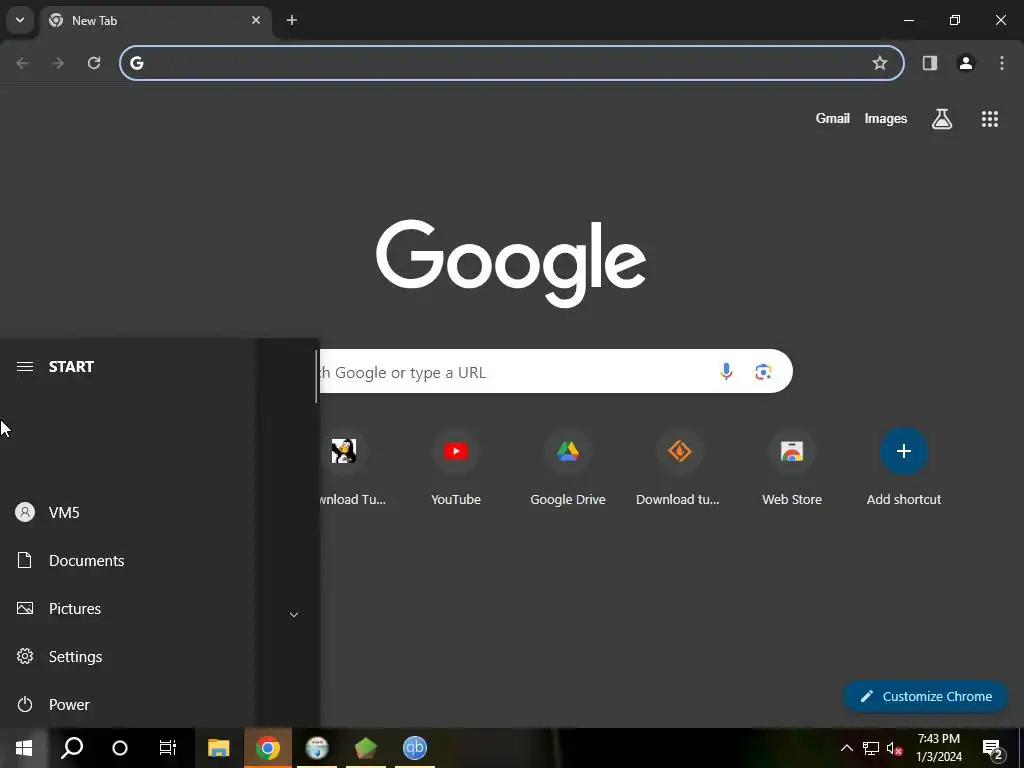Click the Google G icon in address bar
Image resolution: width=1024 pixels, height=768 pixels.
coord(136,63)
